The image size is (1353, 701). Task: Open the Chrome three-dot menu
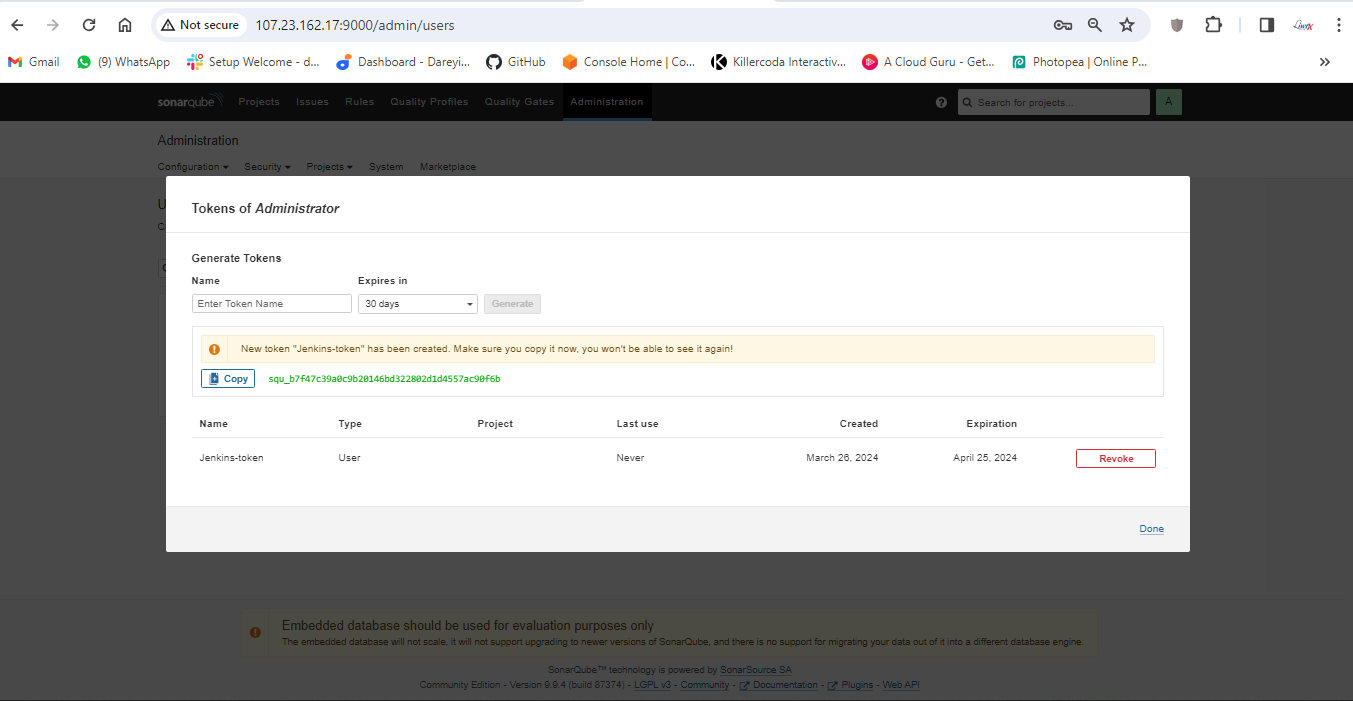click(1338, 25)
